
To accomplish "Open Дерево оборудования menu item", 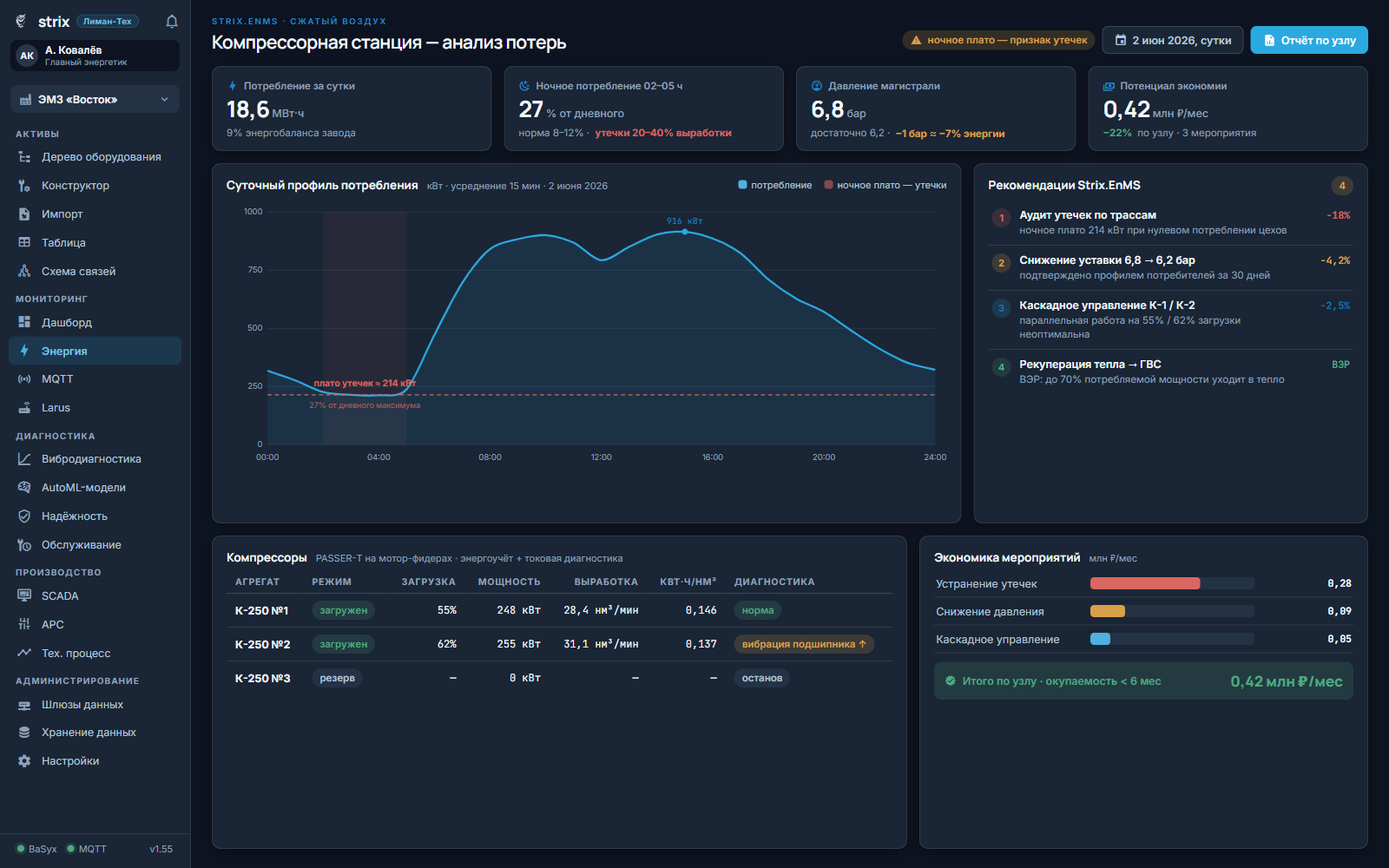I will pos(95,157).
